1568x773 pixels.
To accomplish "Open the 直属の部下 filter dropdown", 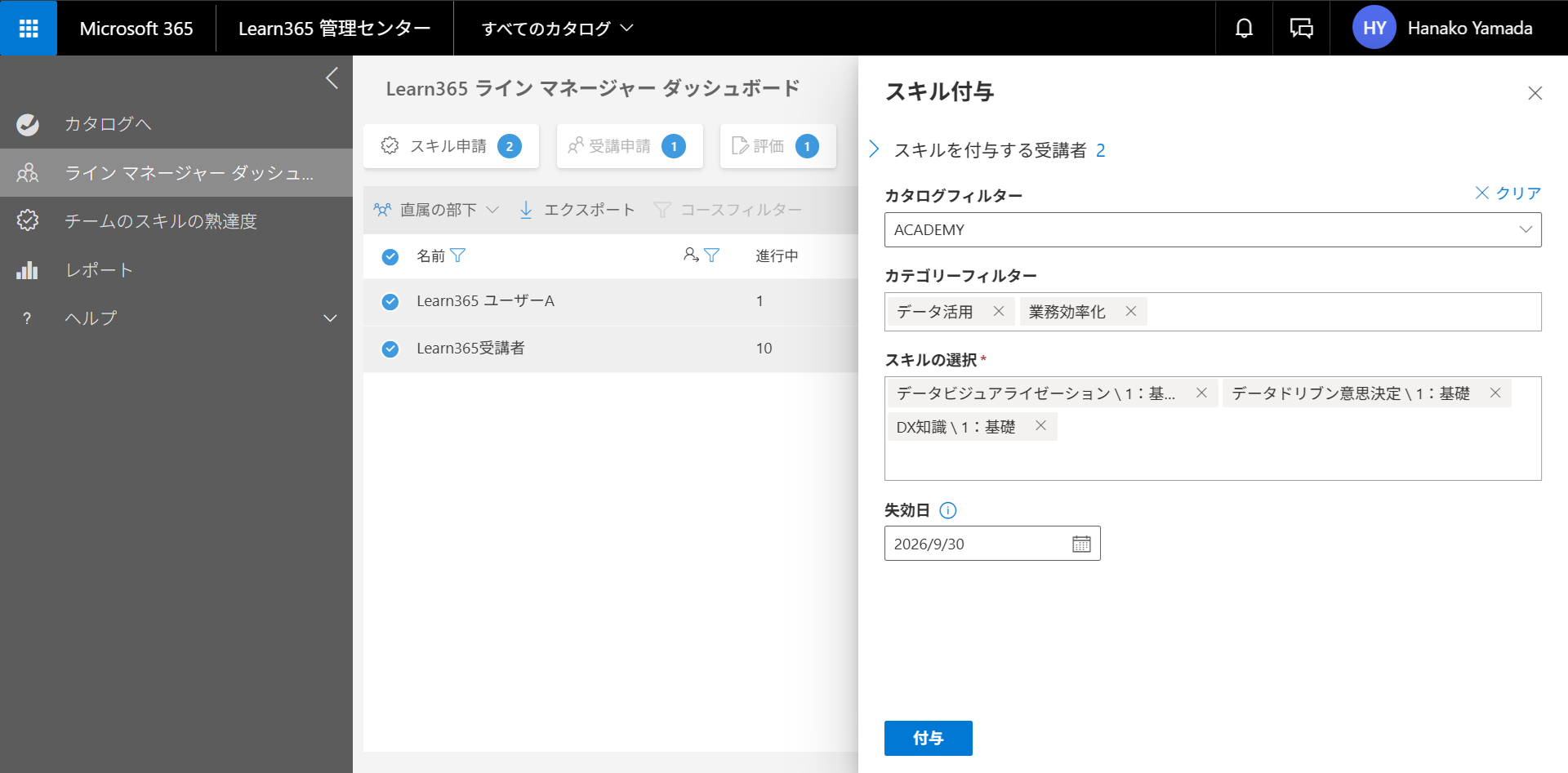I will point(436,210).
